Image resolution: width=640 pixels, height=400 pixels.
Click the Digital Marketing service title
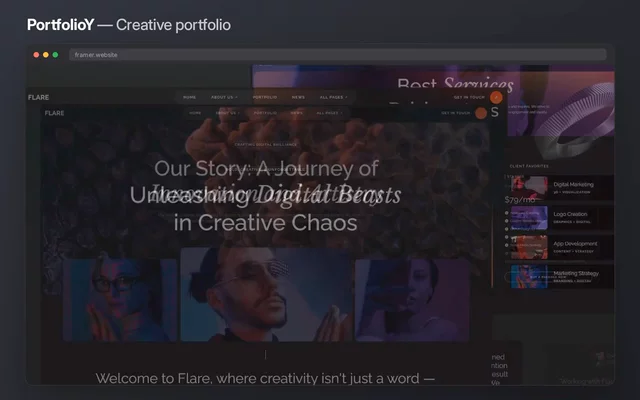(573, 184)
